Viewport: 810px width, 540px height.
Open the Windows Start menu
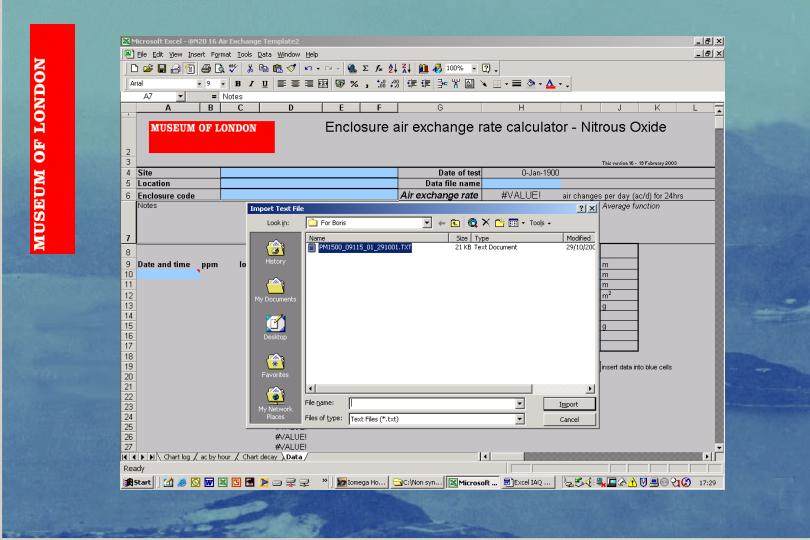click(x=138, y=483)
